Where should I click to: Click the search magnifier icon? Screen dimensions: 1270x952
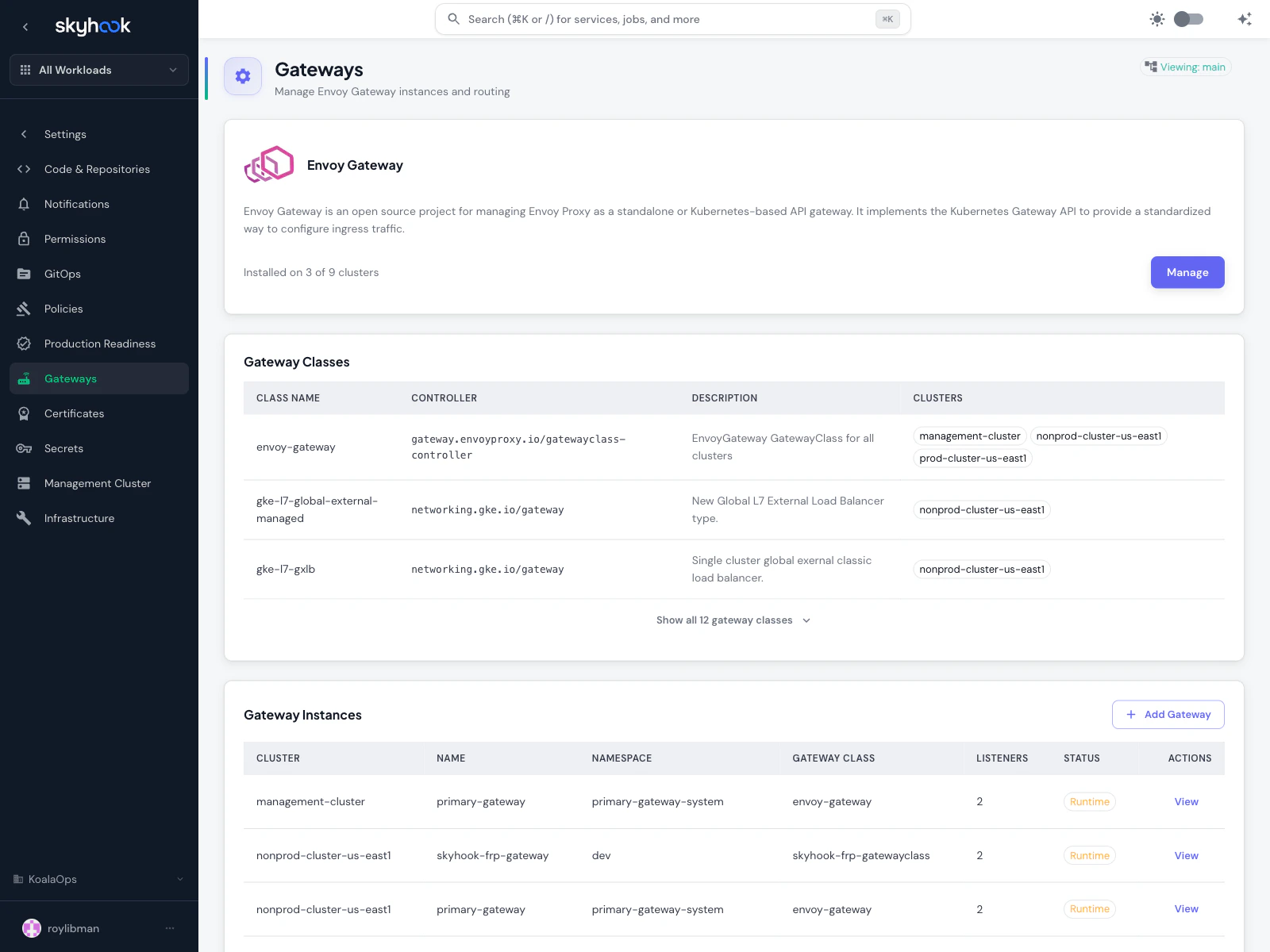(453, 19)
